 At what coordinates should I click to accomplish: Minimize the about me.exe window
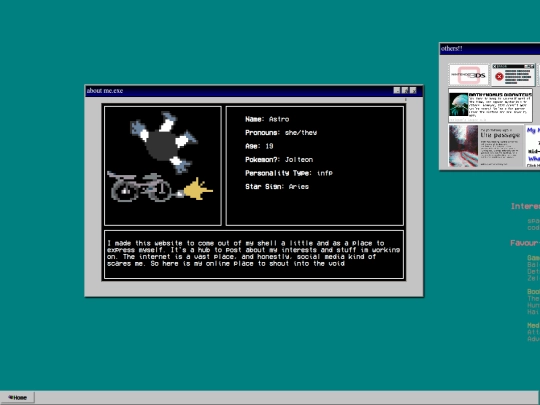click(397, 91)
